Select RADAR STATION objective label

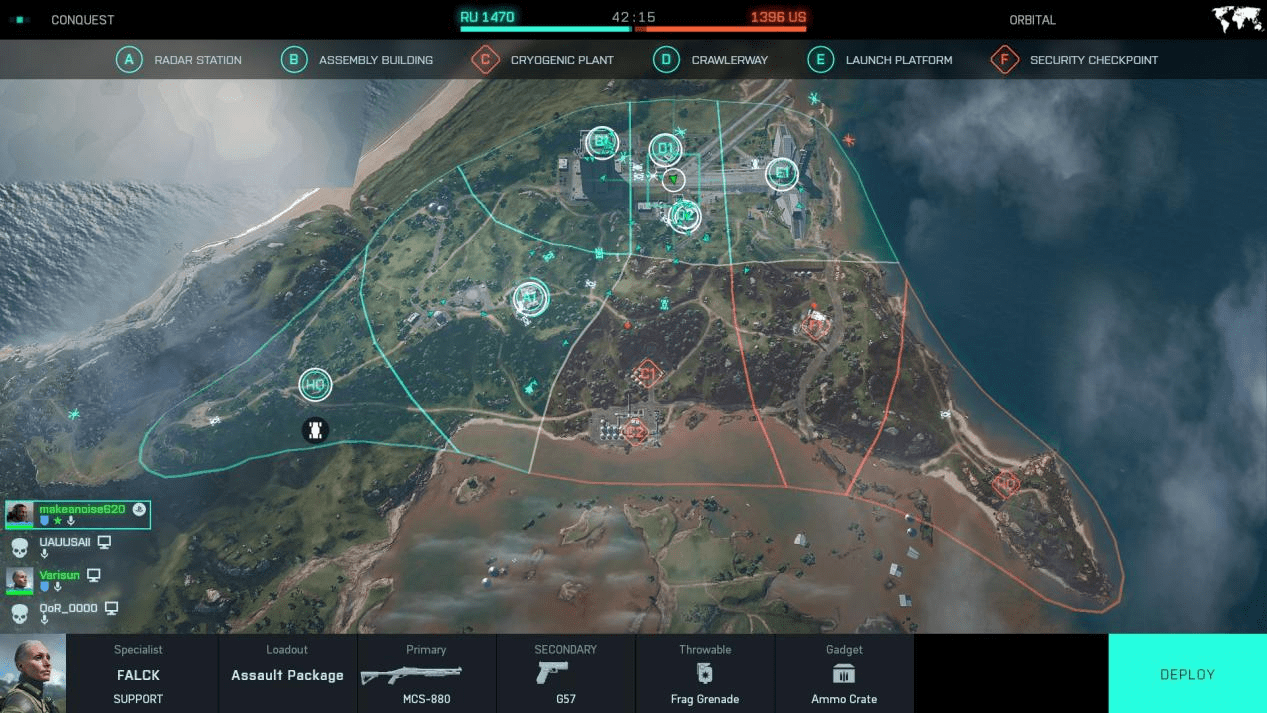pos(198,60)
